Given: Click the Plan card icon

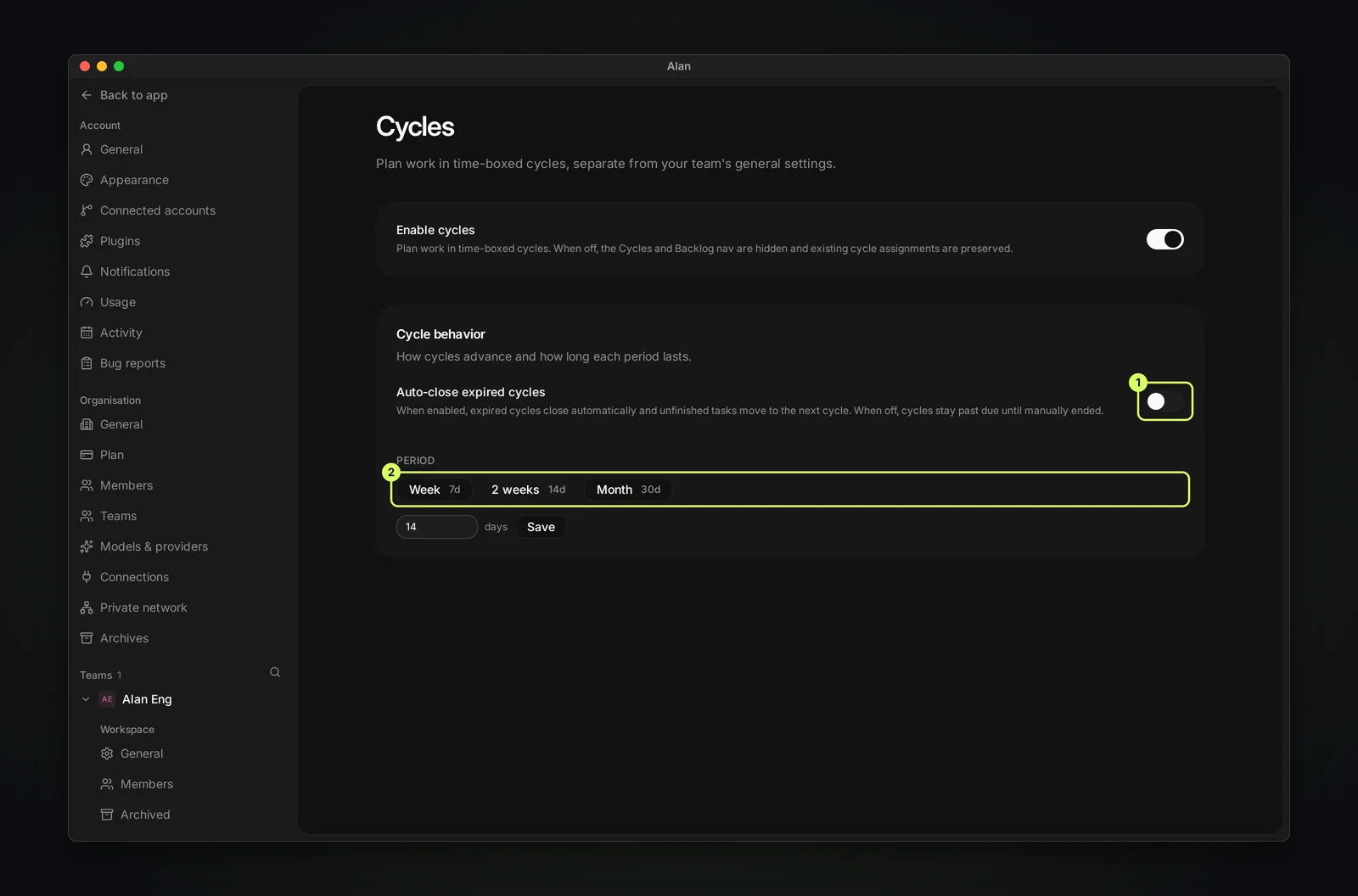Looking at the screenshot, I should pos(87,455).
